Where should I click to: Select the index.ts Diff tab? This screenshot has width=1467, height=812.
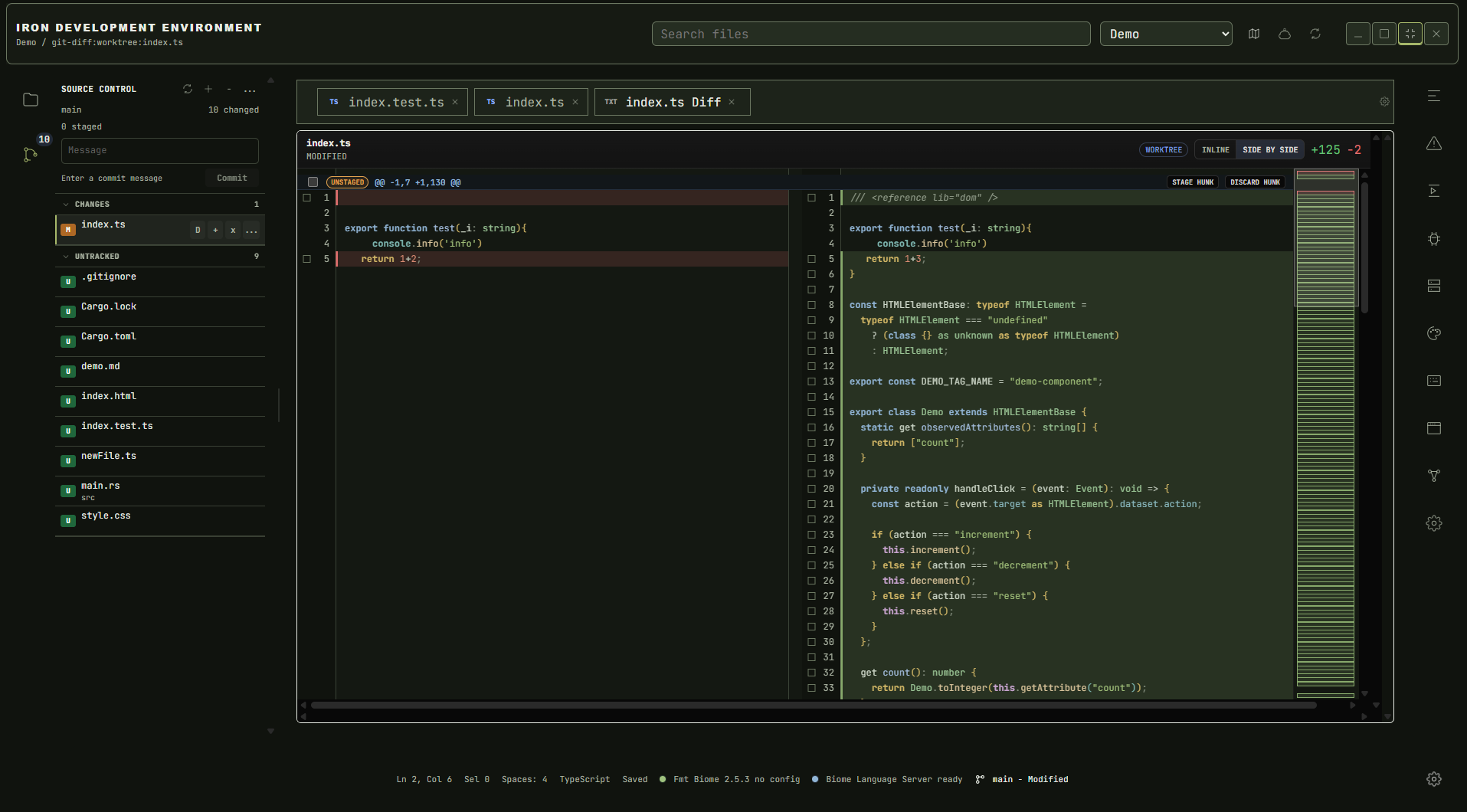click(x=672, y=102)
